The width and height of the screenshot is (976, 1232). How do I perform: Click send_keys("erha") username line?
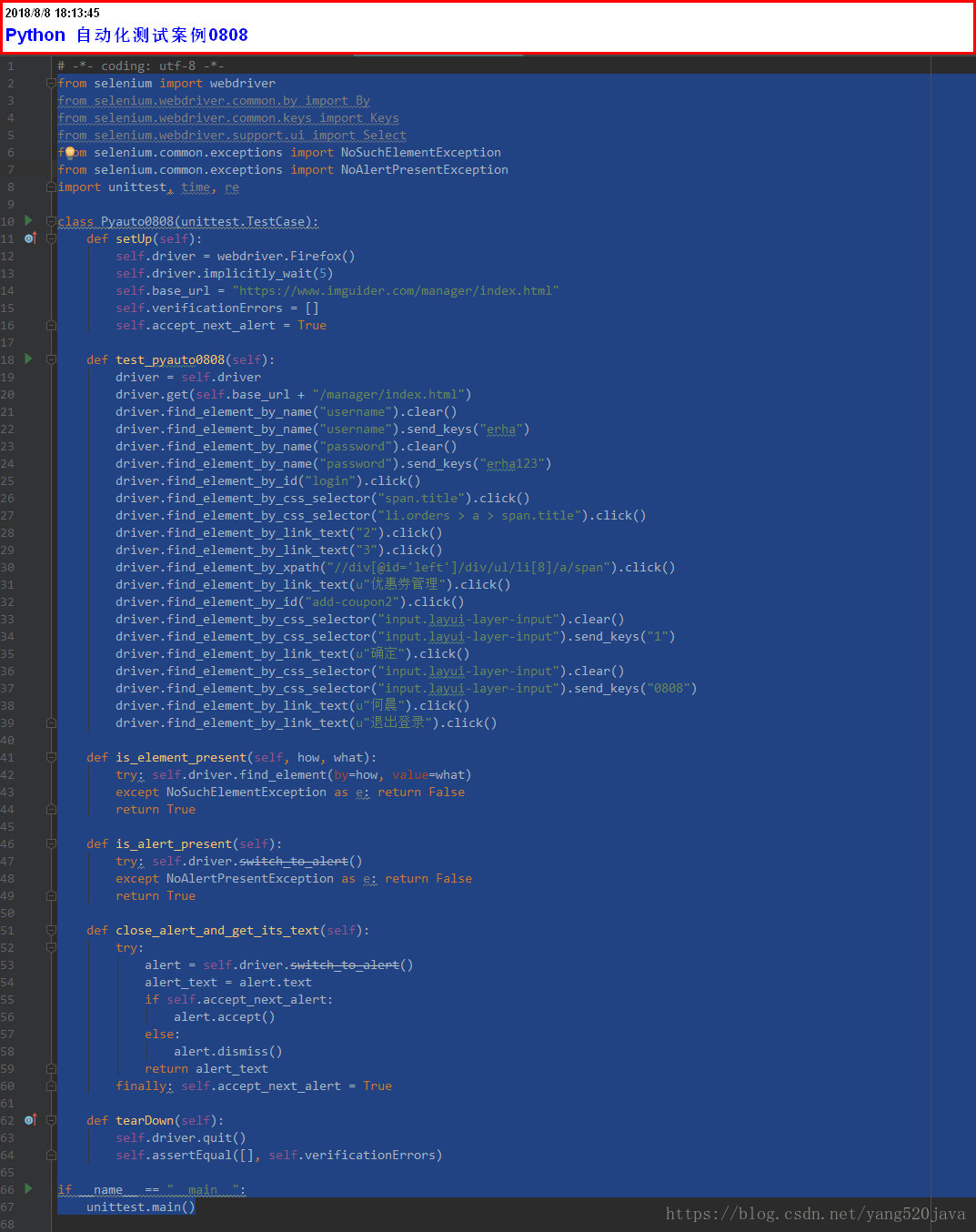(x=323, y=429)
